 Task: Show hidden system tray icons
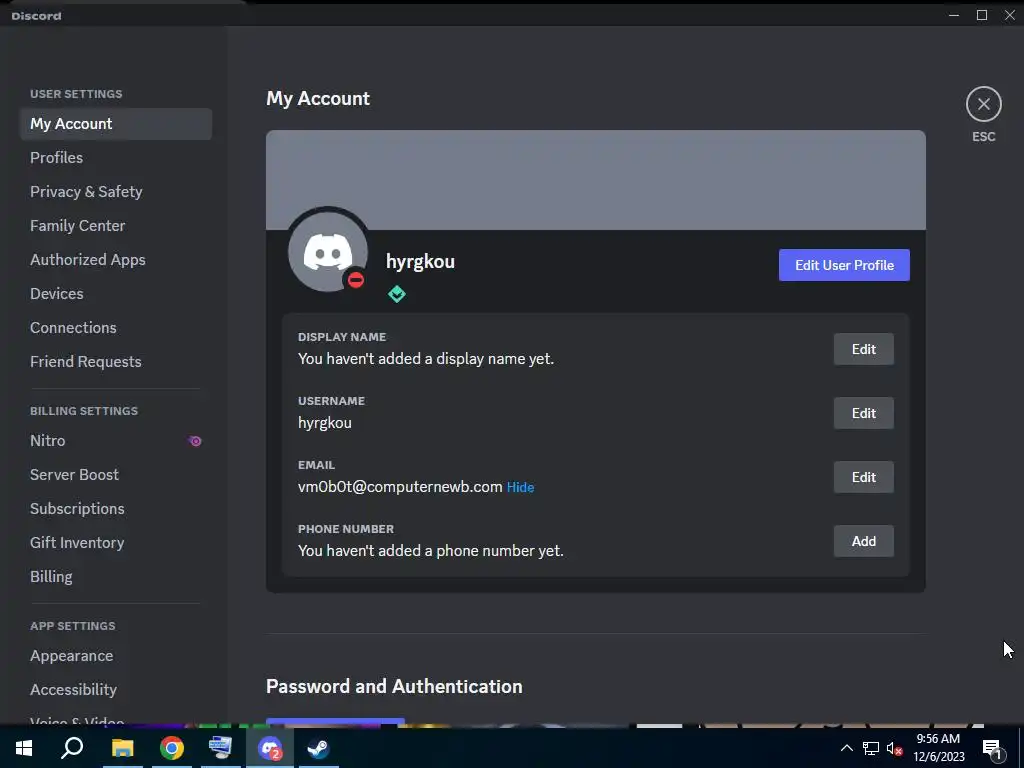[846, 748]
